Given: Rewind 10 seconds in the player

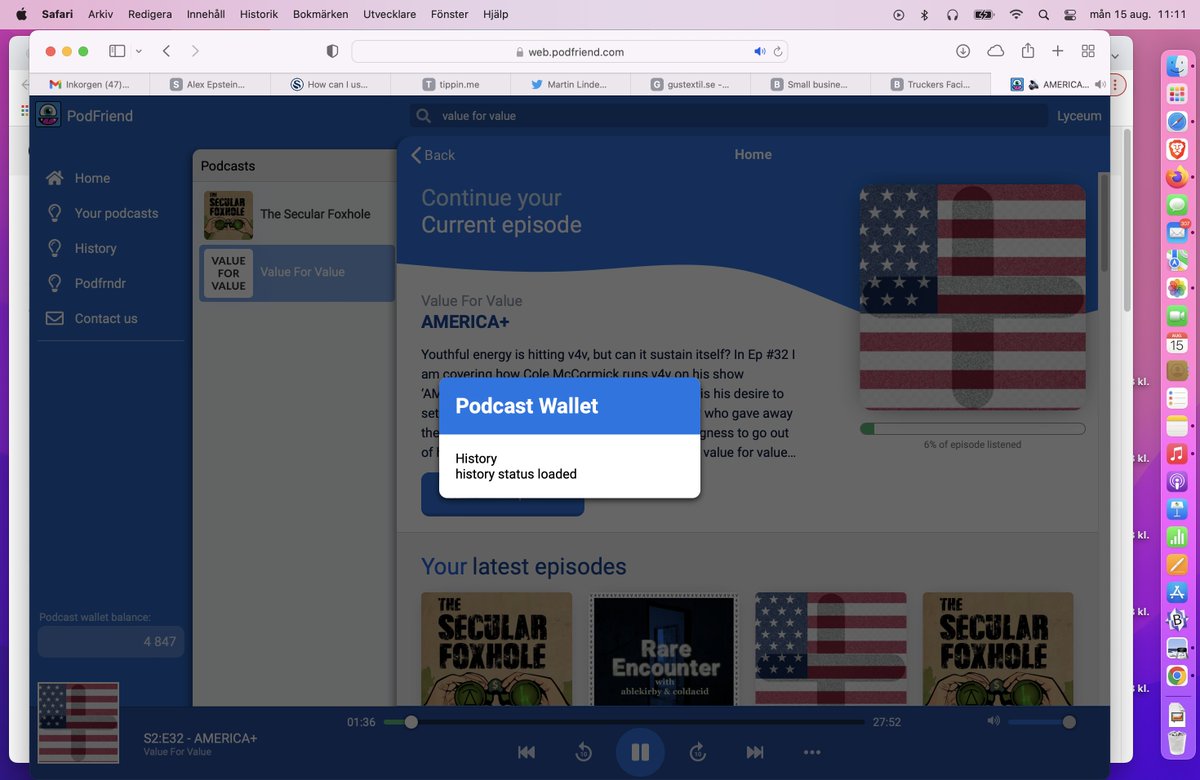Looking at the screenshot, I should click(583, 752).
